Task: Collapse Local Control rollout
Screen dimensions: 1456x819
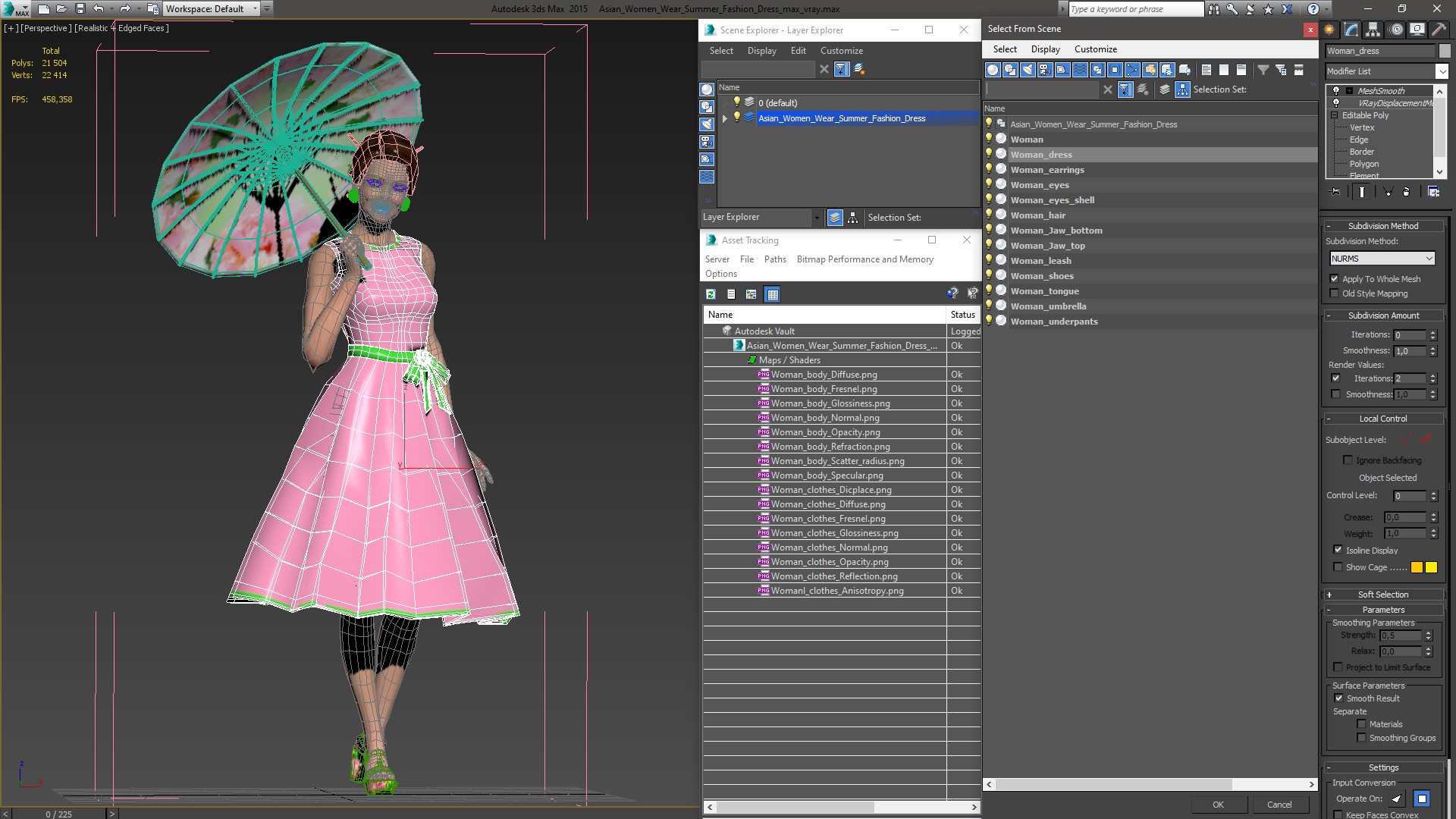Action: [1329, 419]
